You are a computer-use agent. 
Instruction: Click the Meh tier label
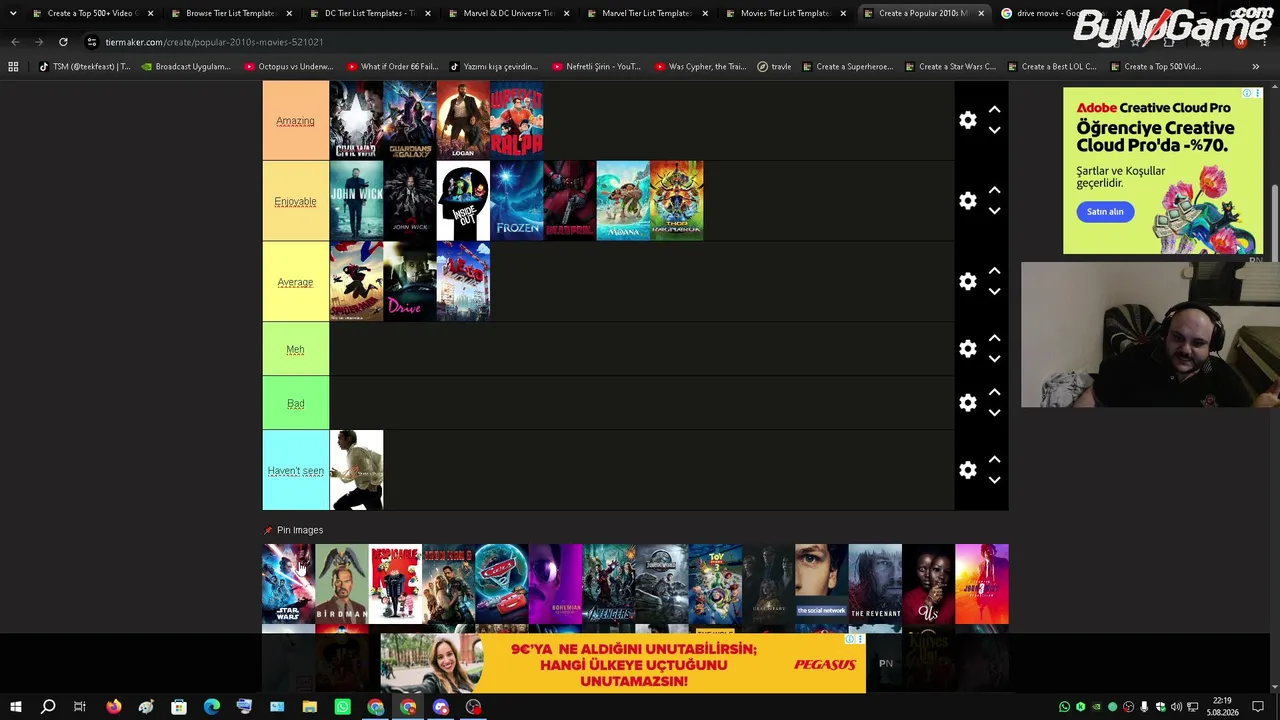295,350
